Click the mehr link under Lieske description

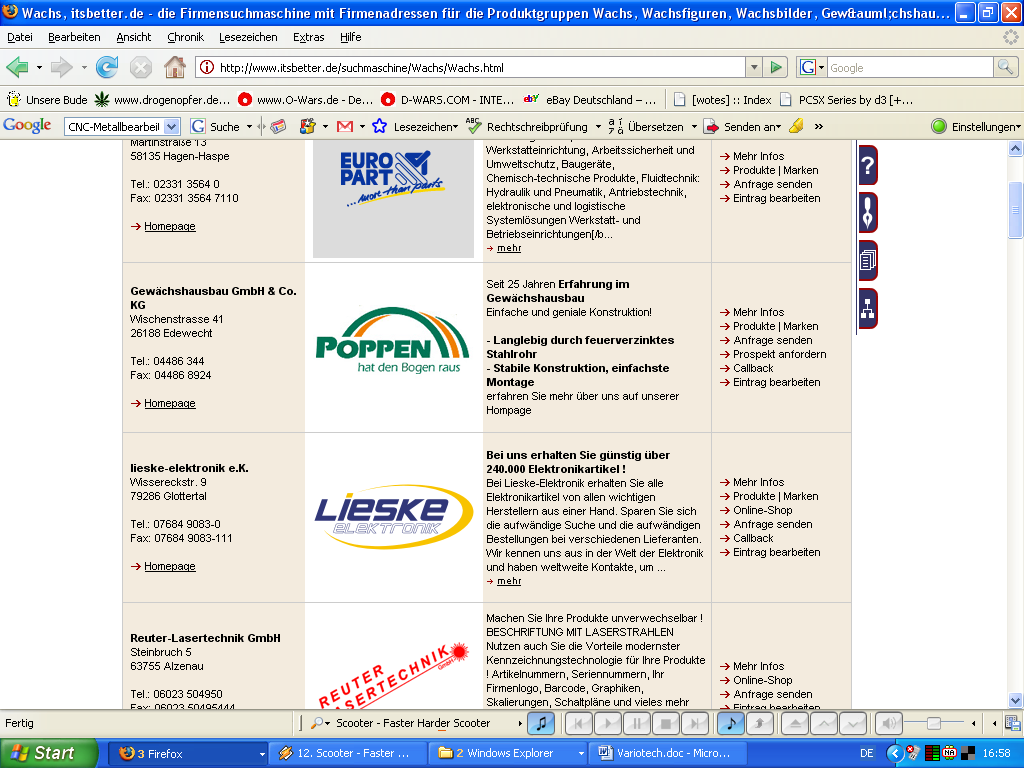pyautogui.click(x=509, y=581)
